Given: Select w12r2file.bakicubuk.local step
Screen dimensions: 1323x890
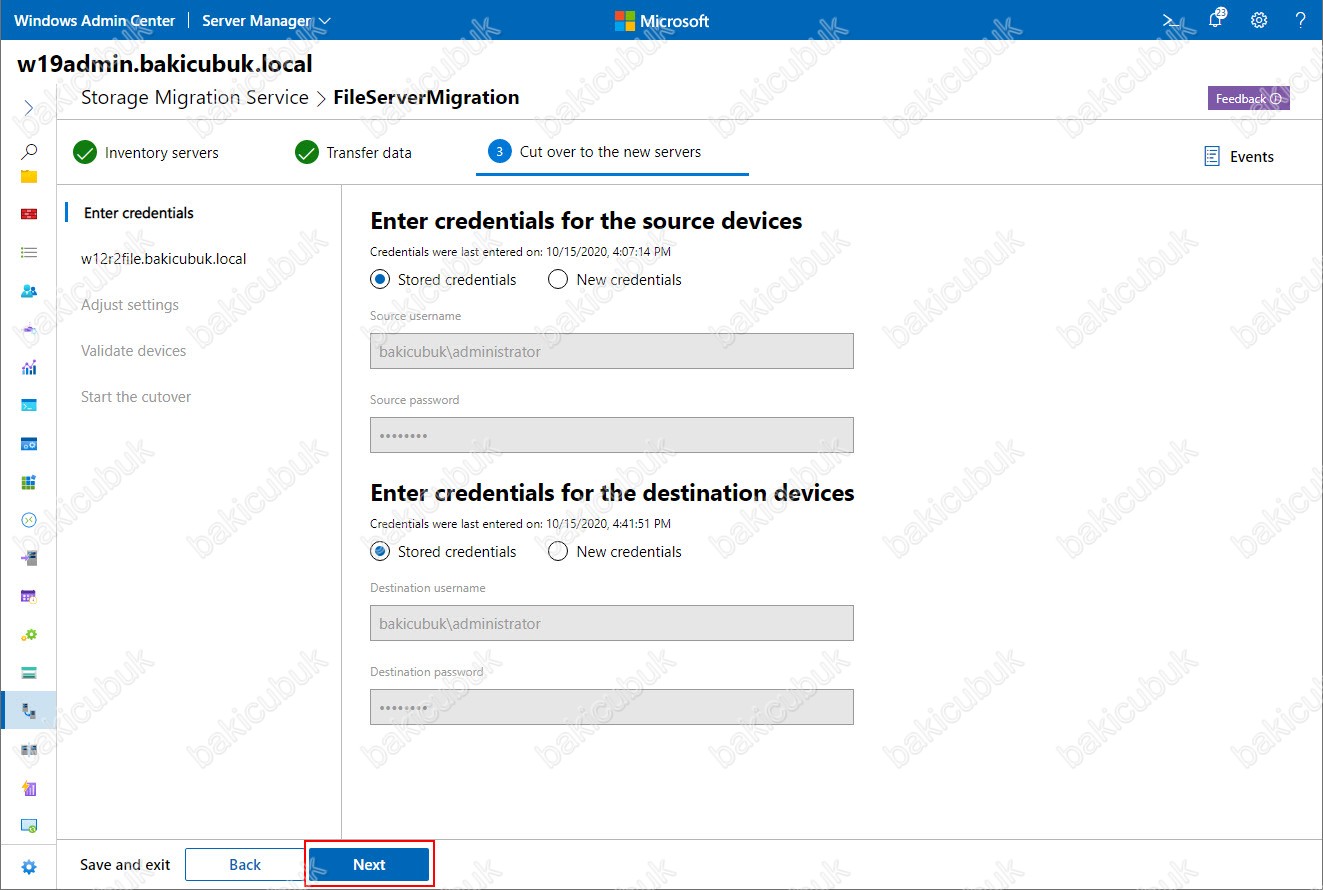Looking at the screenshot, I should pos(164,259).
